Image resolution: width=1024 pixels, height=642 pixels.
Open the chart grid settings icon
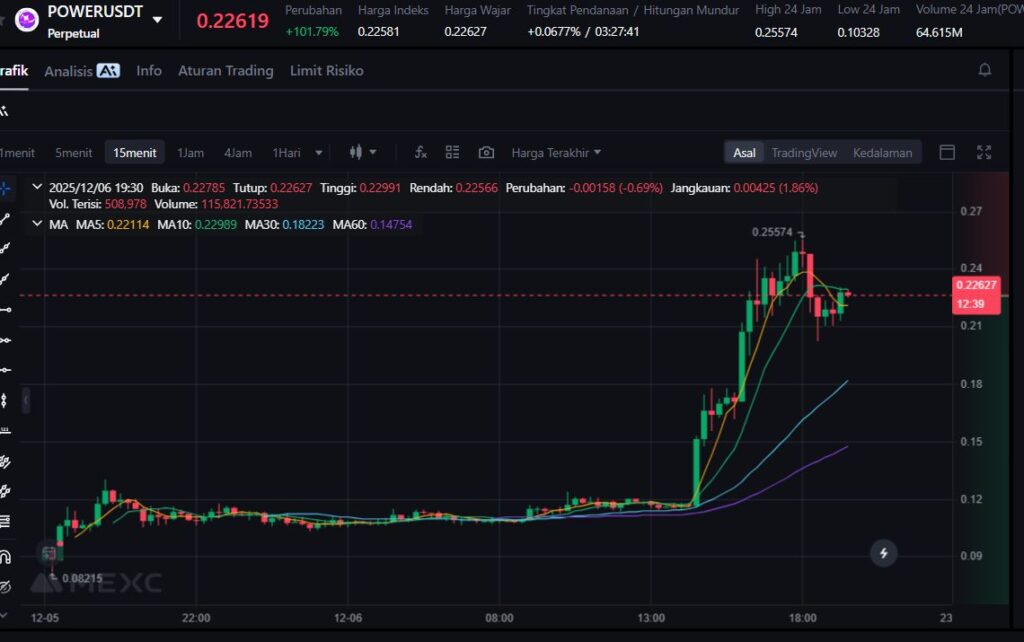click(453, 153)
